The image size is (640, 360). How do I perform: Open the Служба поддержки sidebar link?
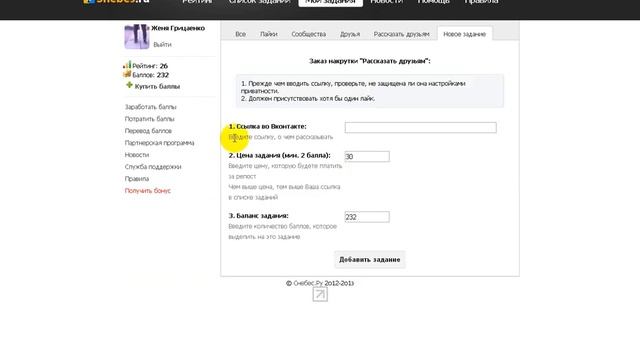pos(153,167)
